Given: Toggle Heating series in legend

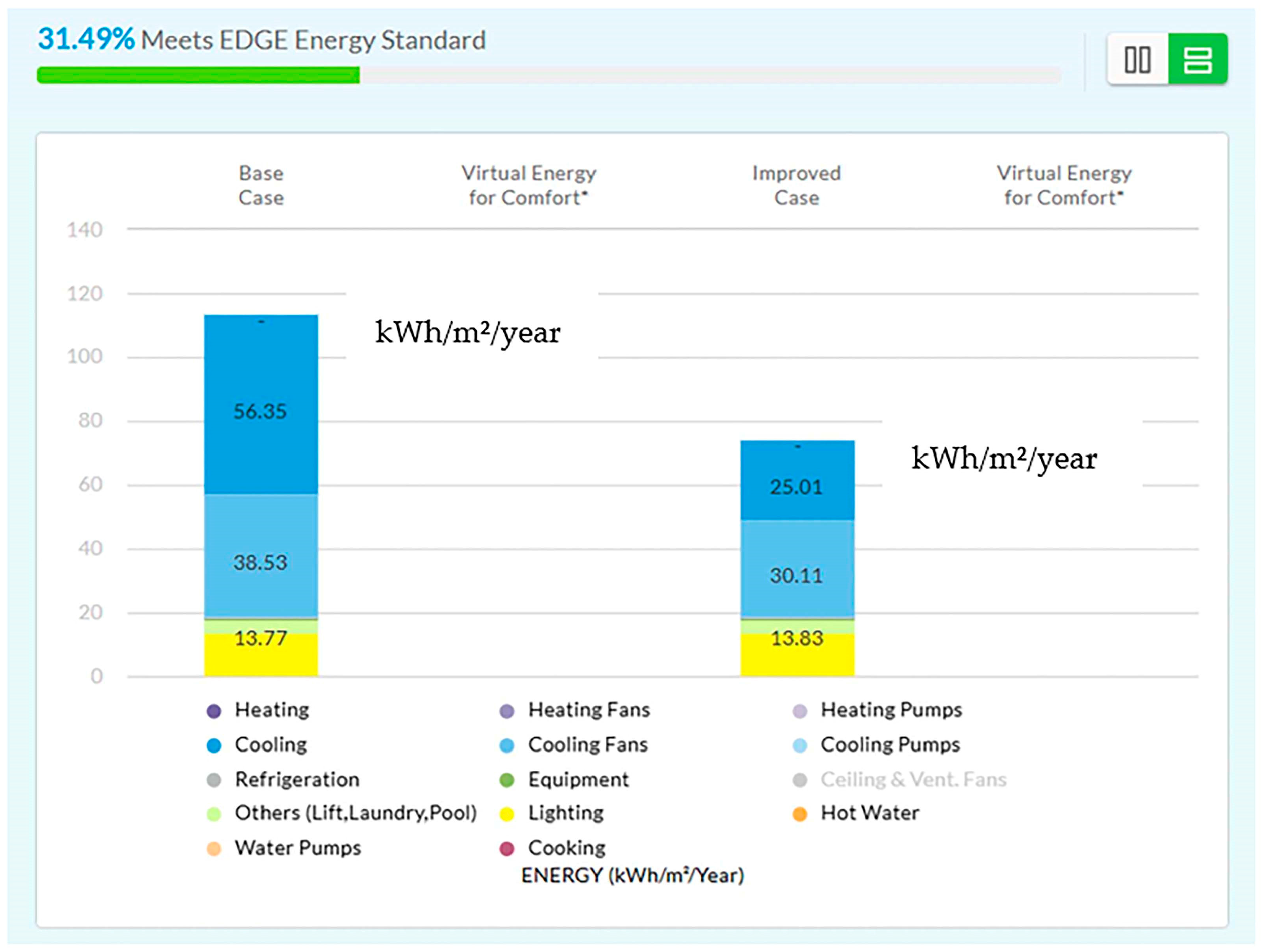Looking at the screenshot, I should pos(272,710).
